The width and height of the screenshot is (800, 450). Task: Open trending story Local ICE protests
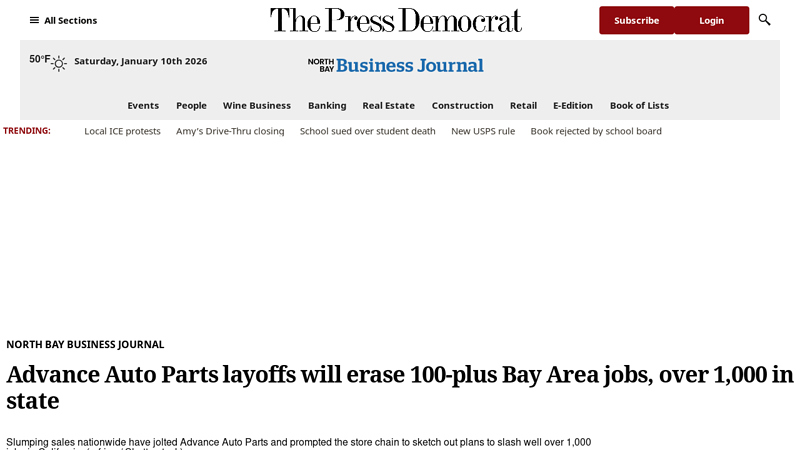tap(122, 131)
